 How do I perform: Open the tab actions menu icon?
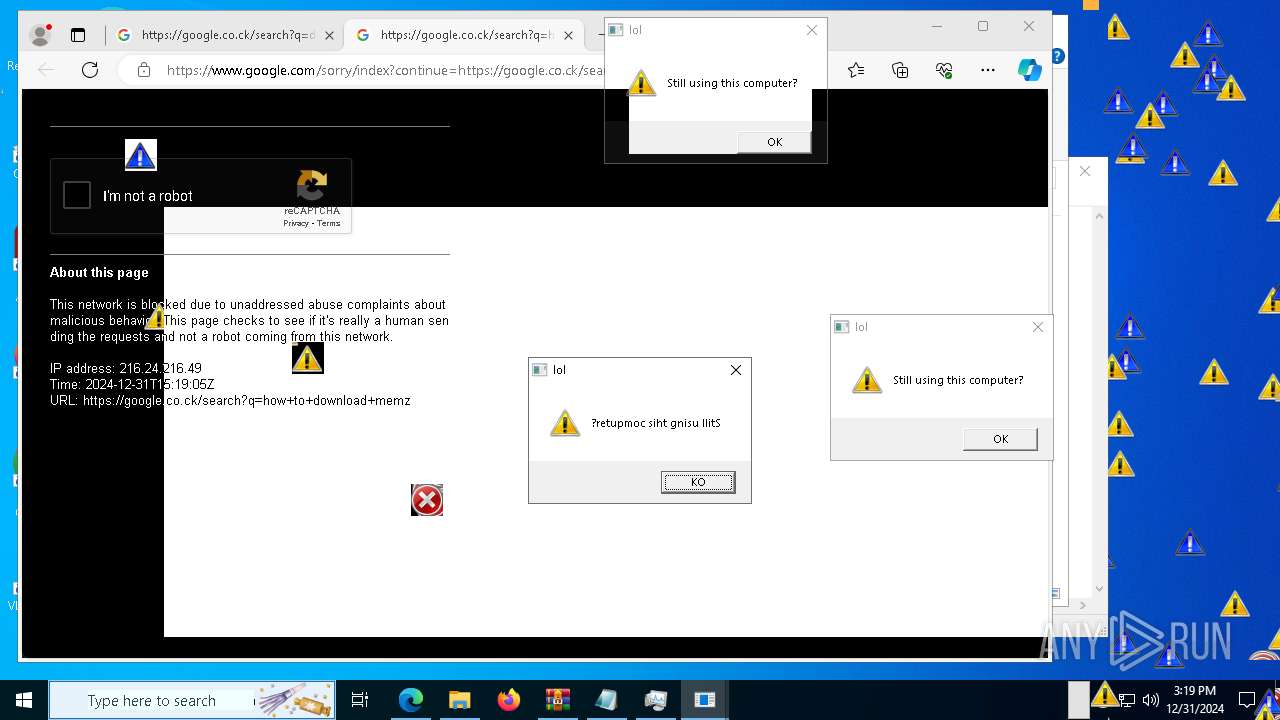(78, 35)
